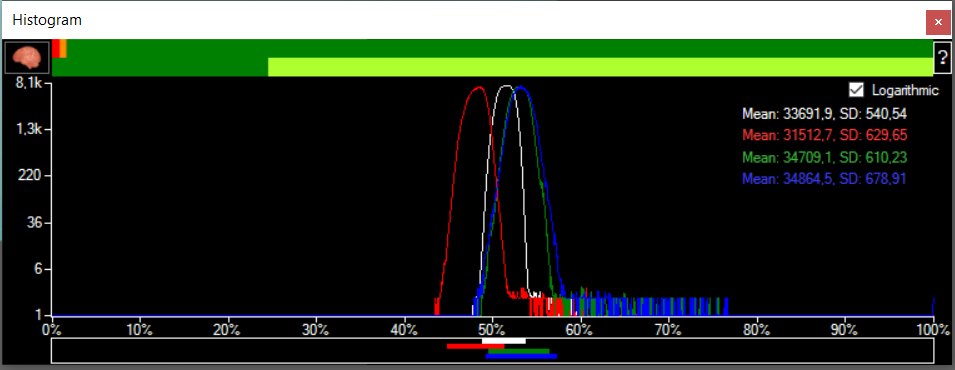Image resolution: width=955 pixels, height=370 pixels.
Task: Click the light green bar segment
Action: coord(600,67)
